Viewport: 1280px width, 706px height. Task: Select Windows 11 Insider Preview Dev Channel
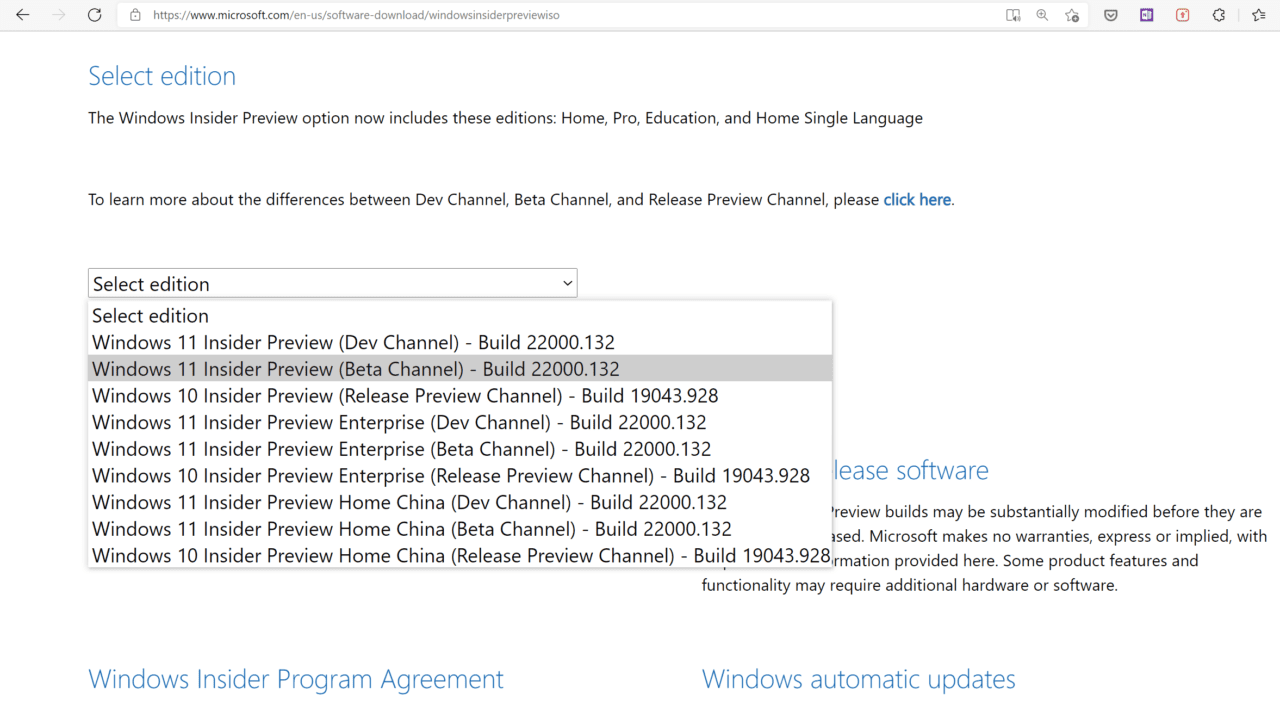point(460,342)
